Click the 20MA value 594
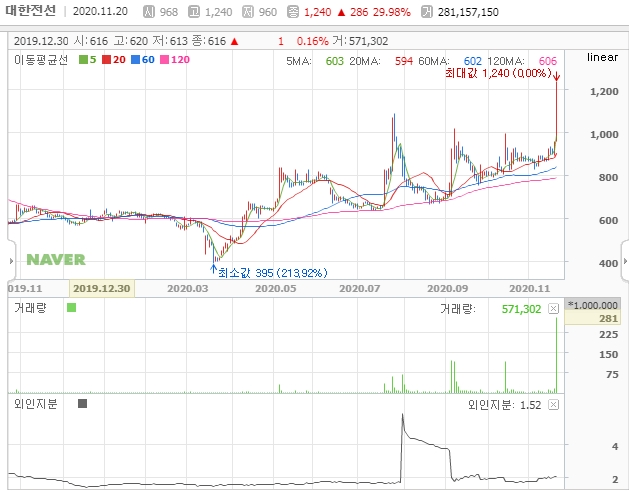Image resolution: width=629 pixels, height=491 pixels. tap(404, 61)
